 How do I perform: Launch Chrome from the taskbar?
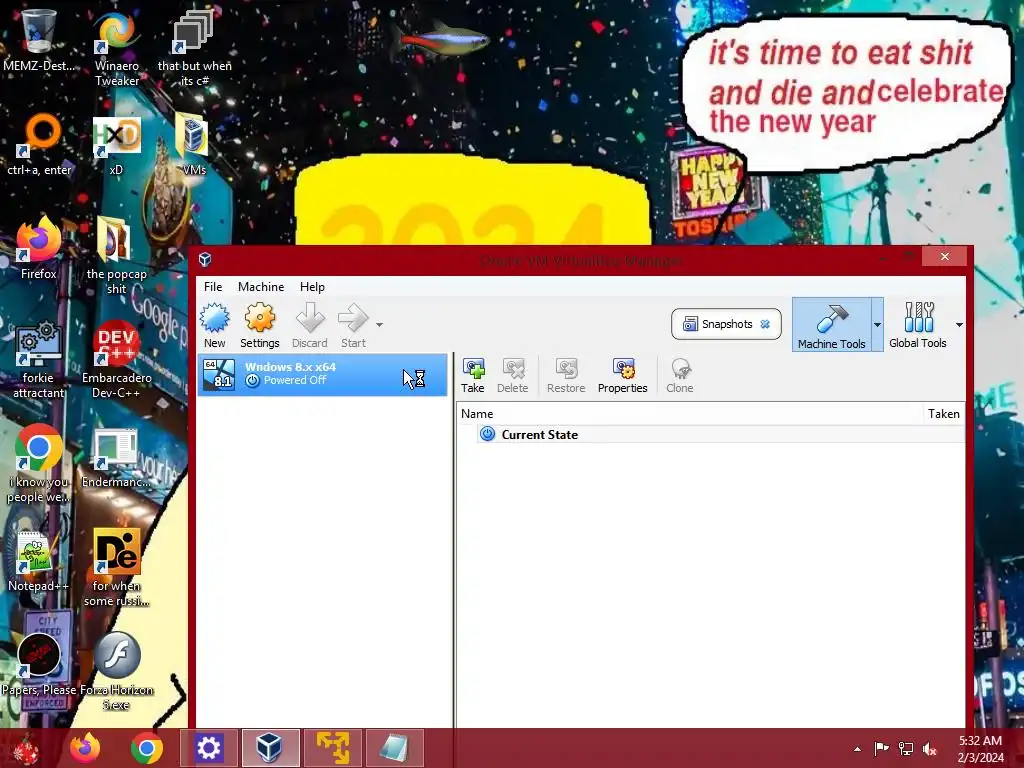[146, 748]
